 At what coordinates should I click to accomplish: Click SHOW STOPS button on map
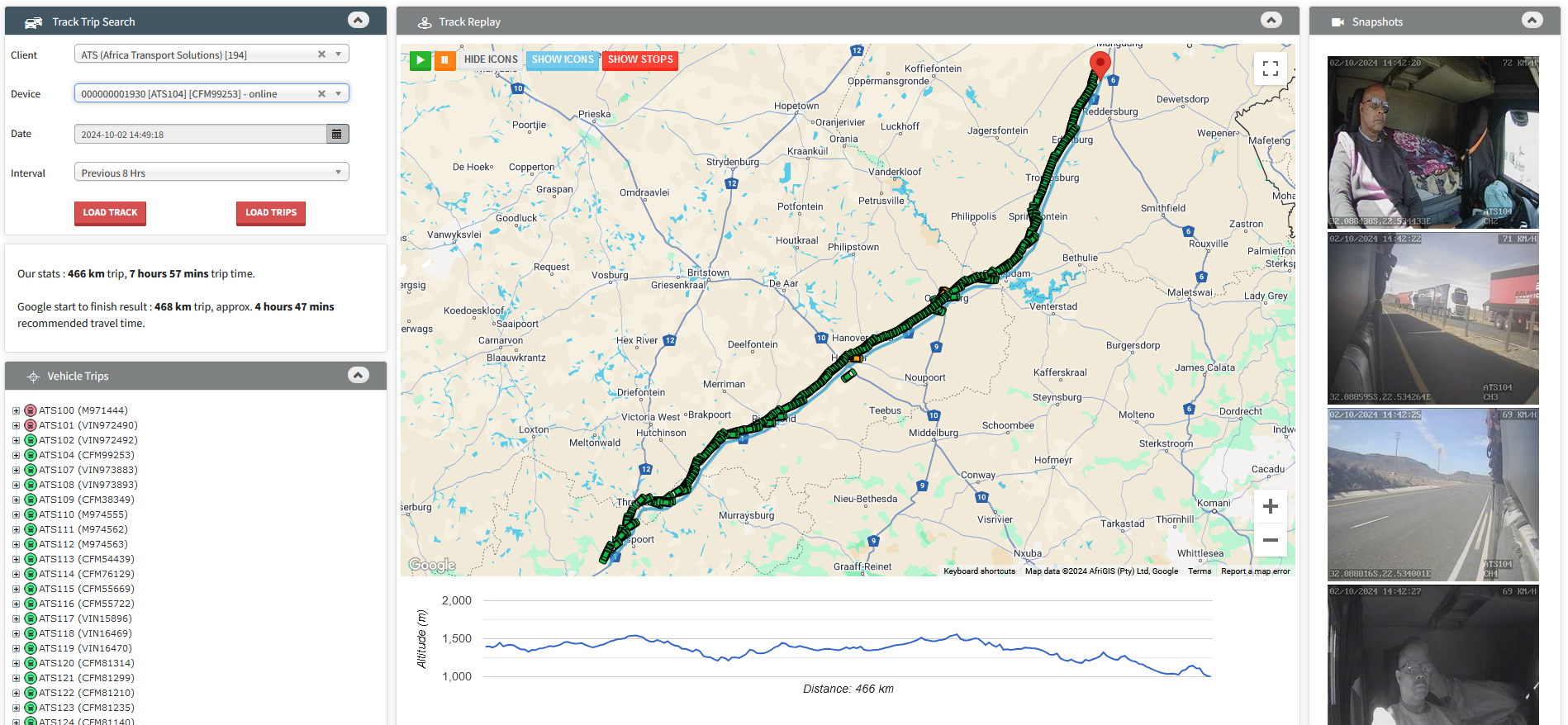coord(640,59)
